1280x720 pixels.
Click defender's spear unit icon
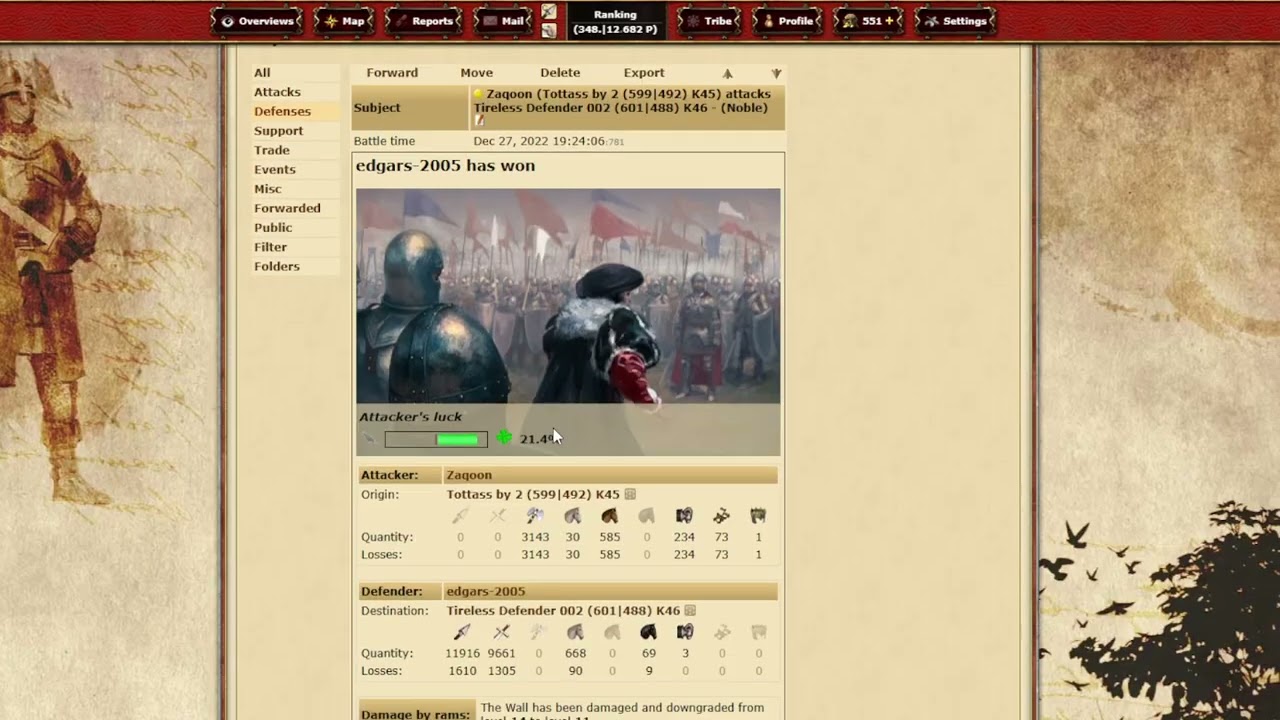462,632
